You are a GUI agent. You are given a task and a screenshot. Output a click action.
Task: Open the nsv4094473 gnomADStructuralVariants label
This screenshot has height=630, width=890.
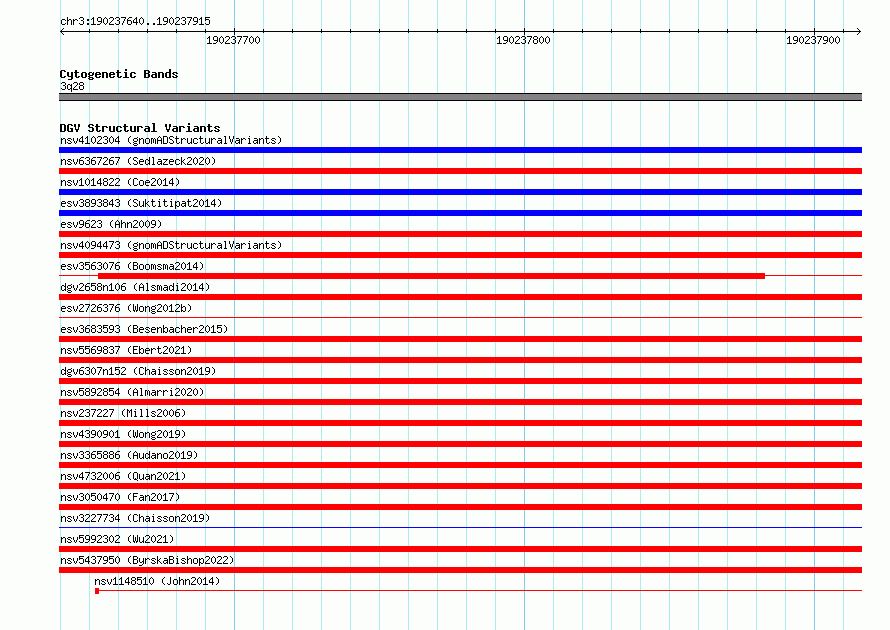point(171,245)
